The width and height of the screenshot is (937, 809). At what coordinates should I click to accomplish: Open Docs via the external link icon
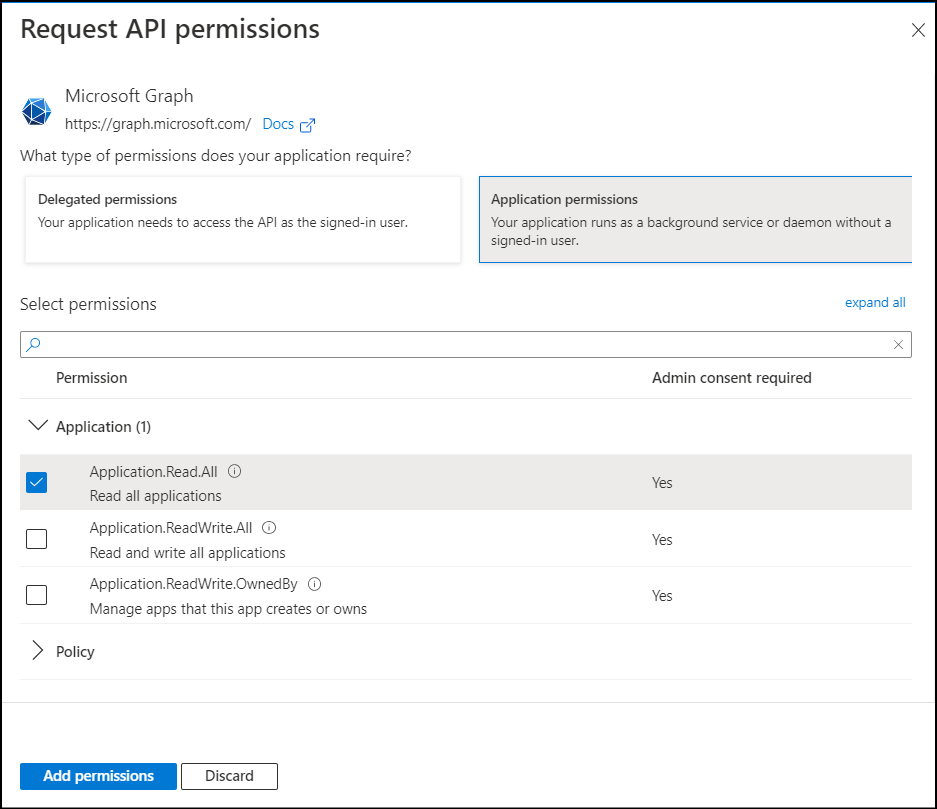[x=310, y=123]
